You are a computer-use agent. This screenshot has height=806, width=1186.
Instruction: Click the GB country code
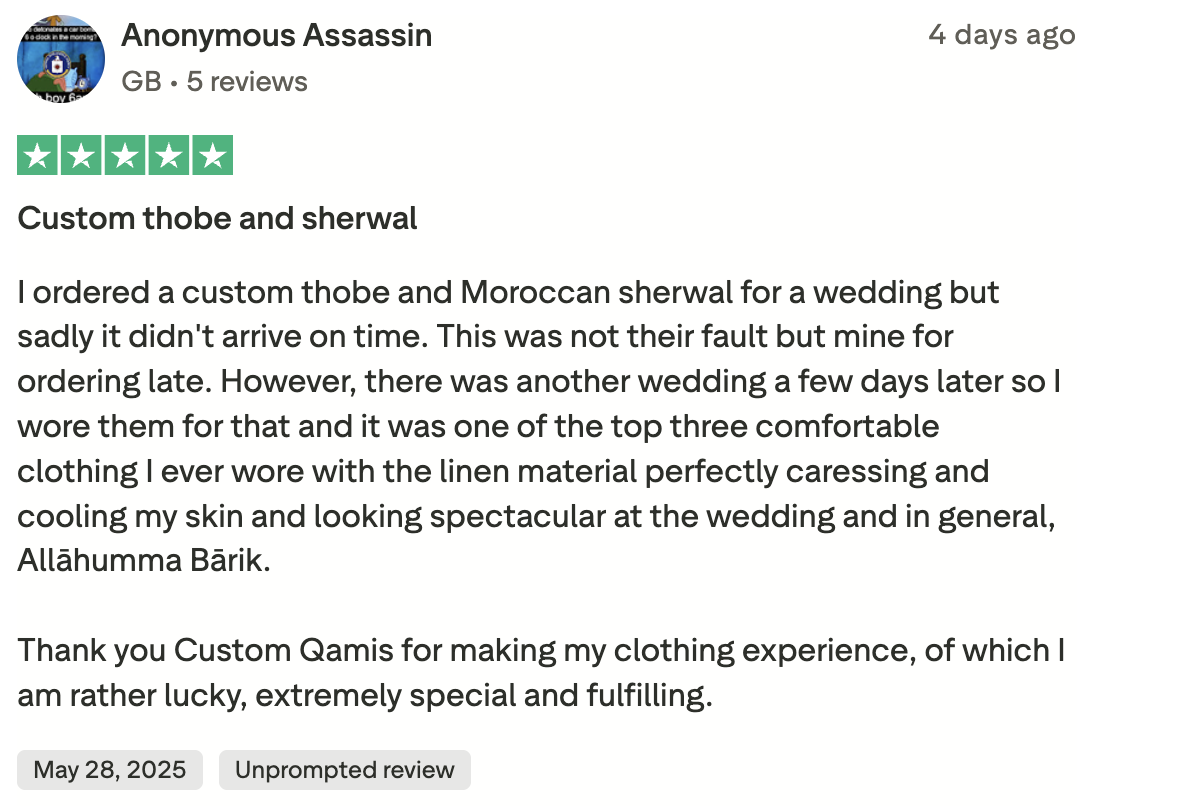(141, 81)
